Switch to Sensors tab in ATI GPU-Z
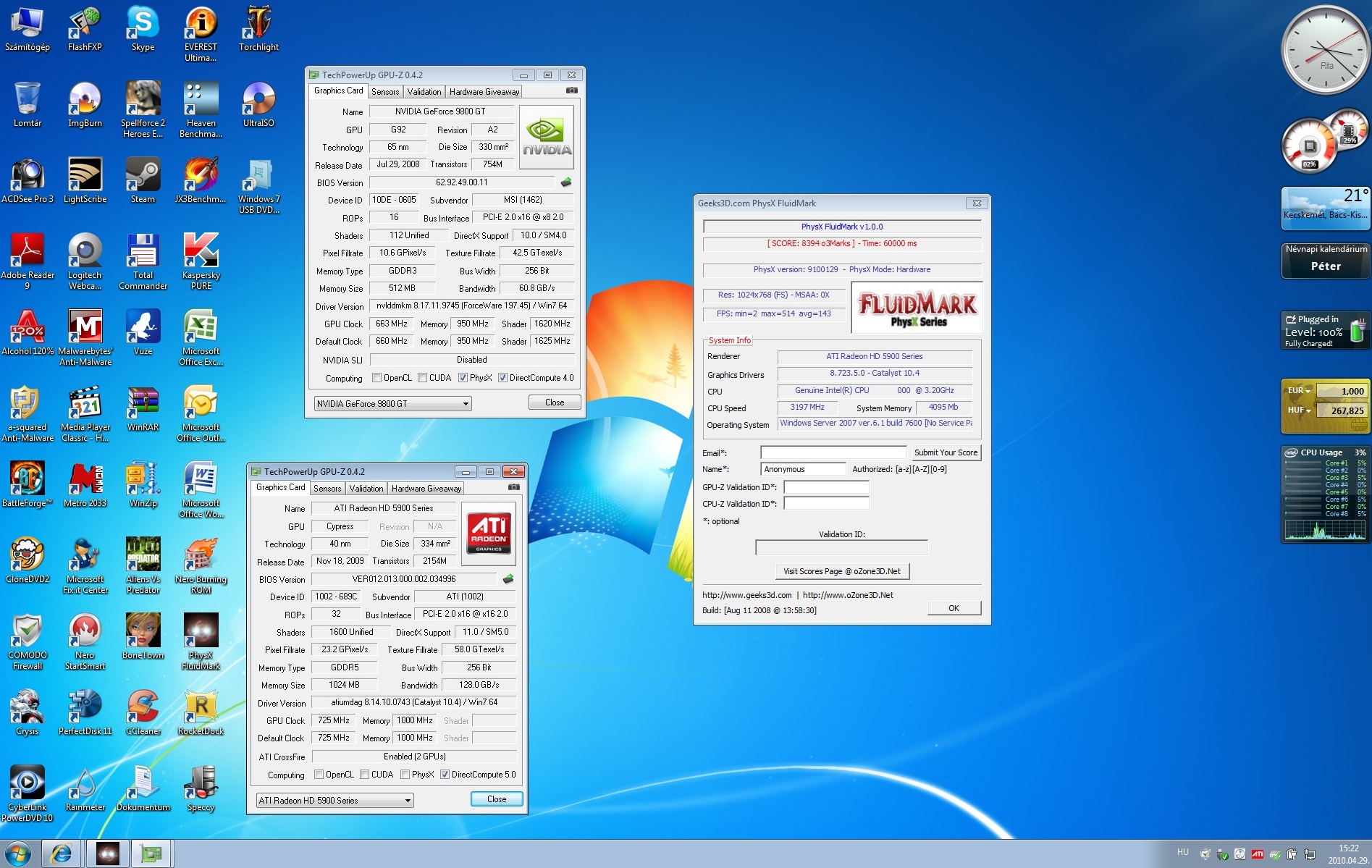 [x=327, y=489]
